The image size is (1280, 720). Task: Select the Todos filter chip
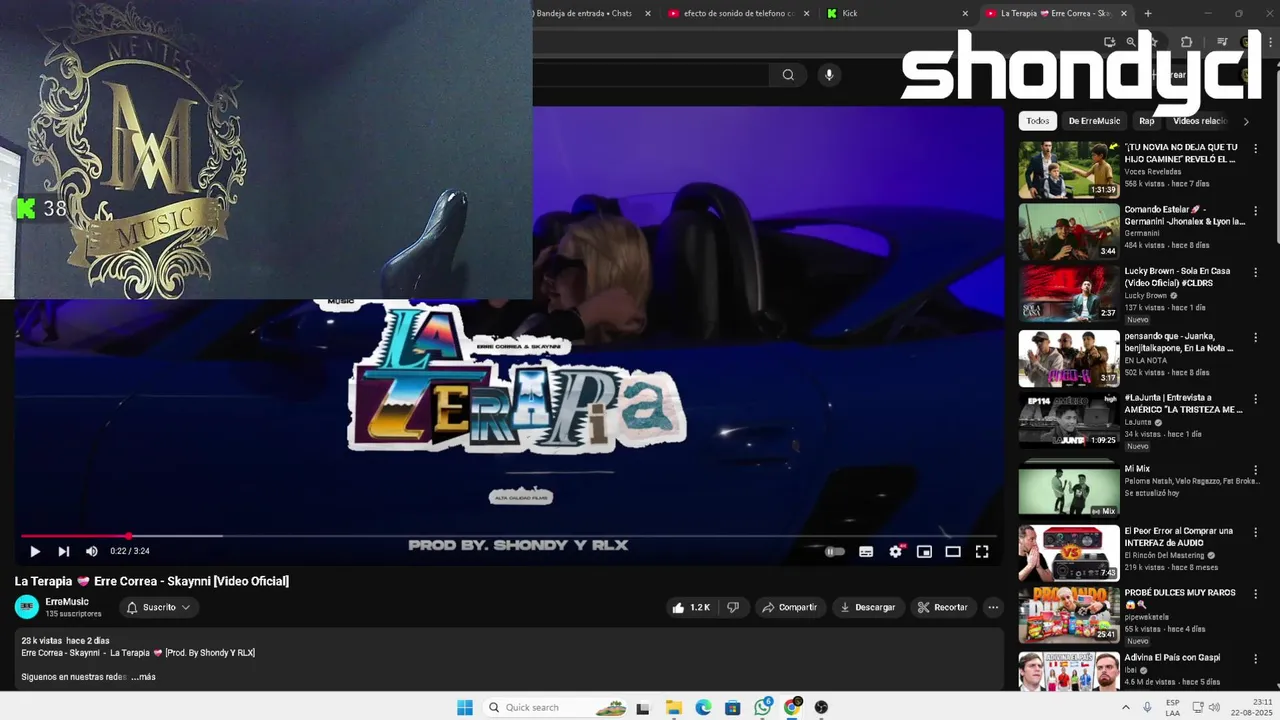[x=1038, y=121]
